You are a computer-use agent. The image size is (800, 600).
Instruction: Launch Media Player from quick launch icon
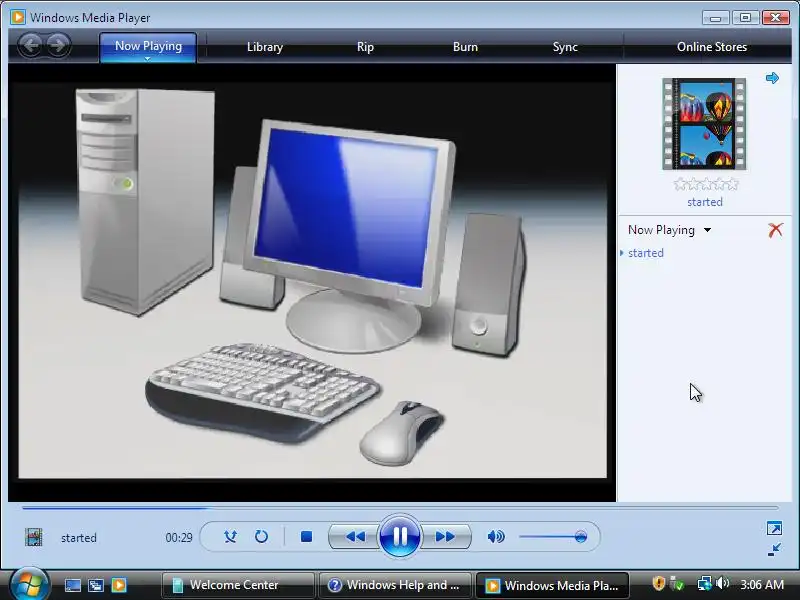[119, 585]
